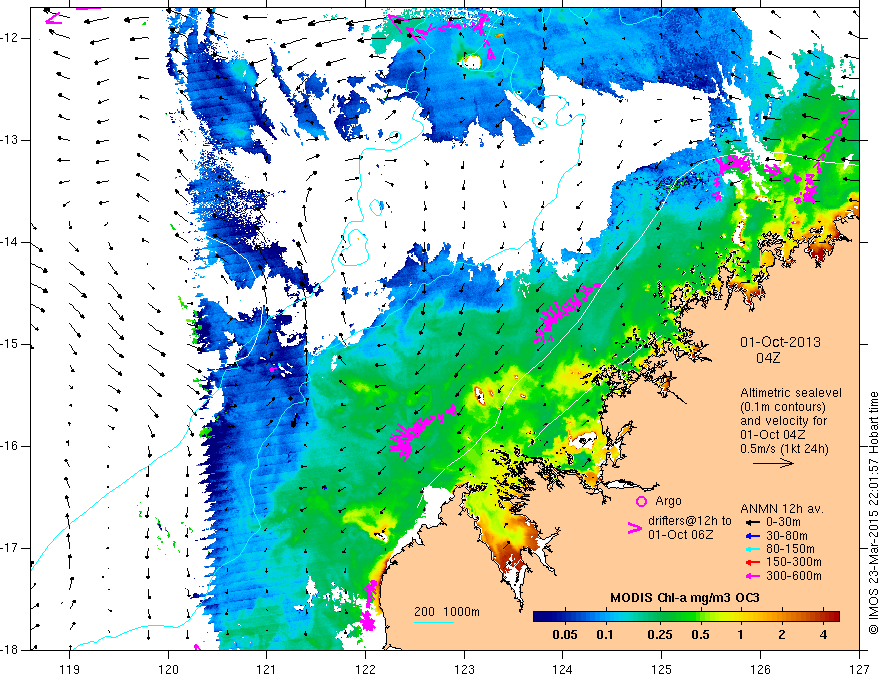Image resolution: width=880 pixels, height=680 pixels.
Task: Click the 'Argo' legend label
Action: click(x=668, y=501)
